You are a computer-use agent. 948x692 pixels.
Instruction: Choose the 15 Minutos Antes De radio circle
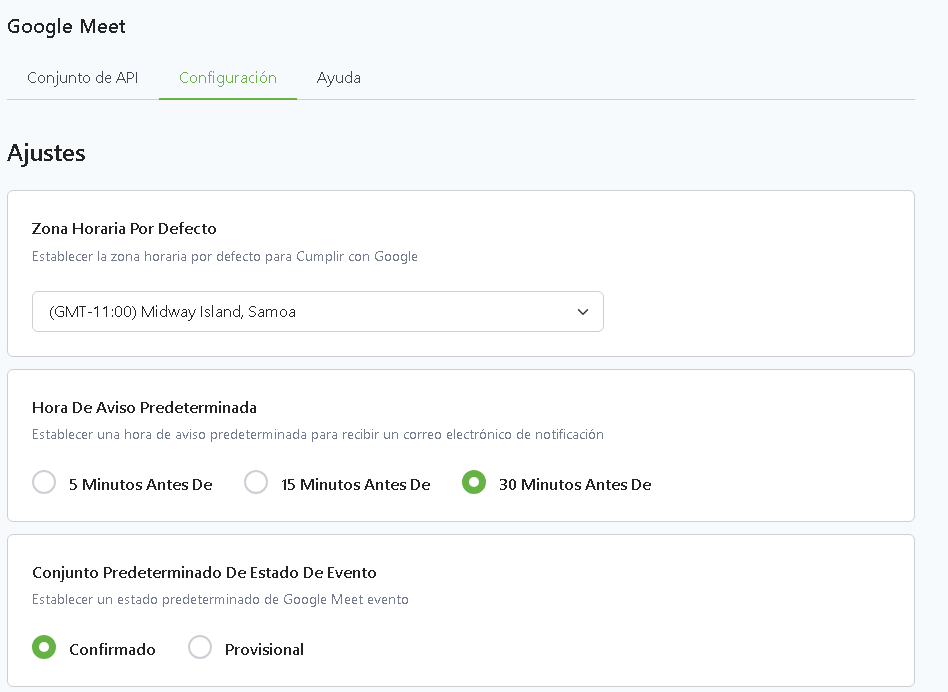(x=256, y=483)
